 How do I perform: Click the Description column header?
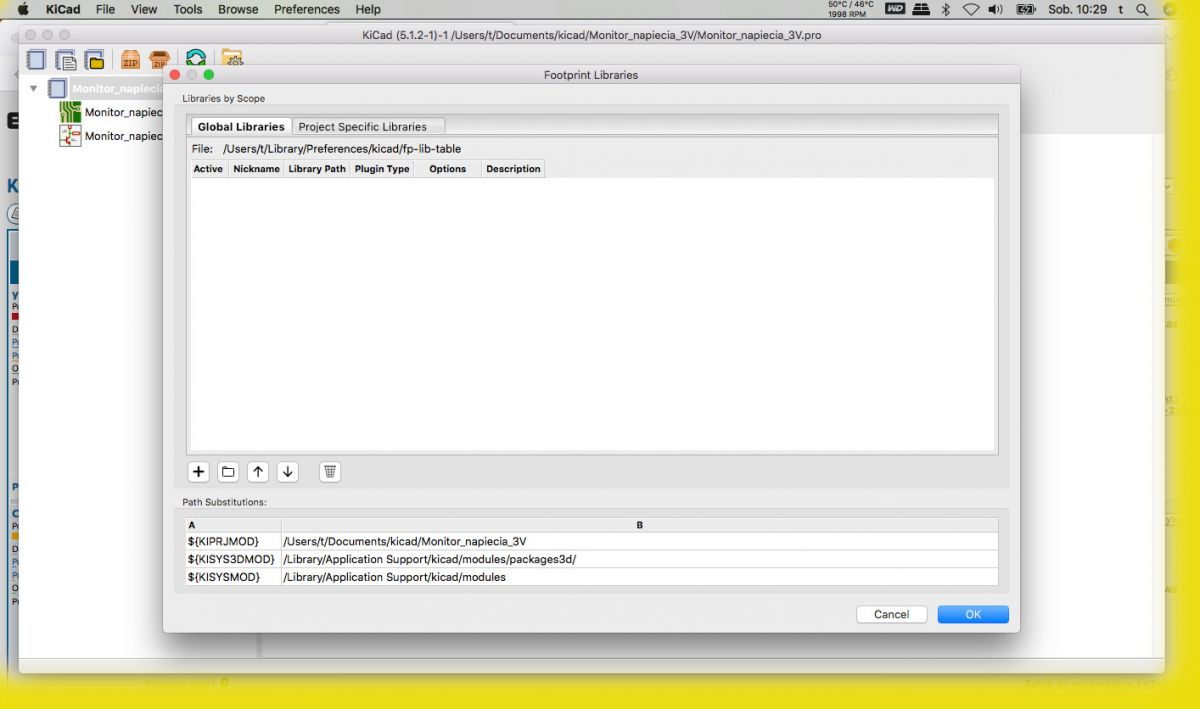(x=513, y=169)
